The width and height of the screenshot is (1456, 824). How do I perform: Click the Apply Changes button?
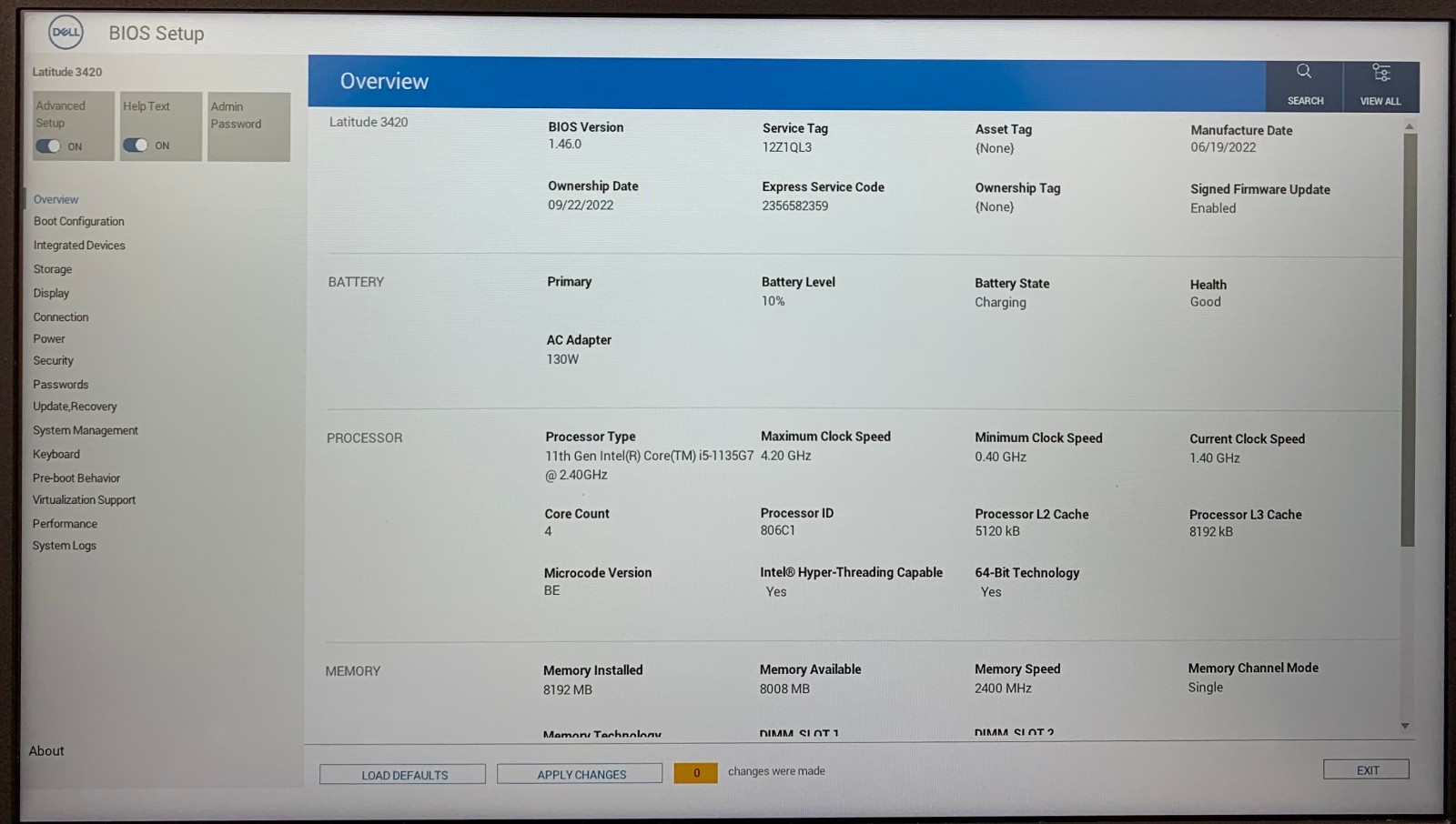tap(580, 773)
